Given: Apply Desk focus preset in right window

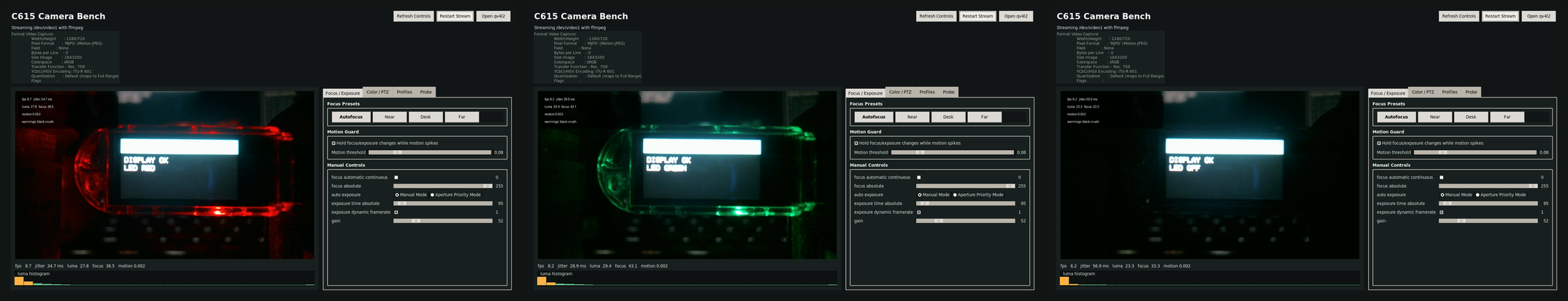Looking at the screenshot, I should tap(1471, 117).
